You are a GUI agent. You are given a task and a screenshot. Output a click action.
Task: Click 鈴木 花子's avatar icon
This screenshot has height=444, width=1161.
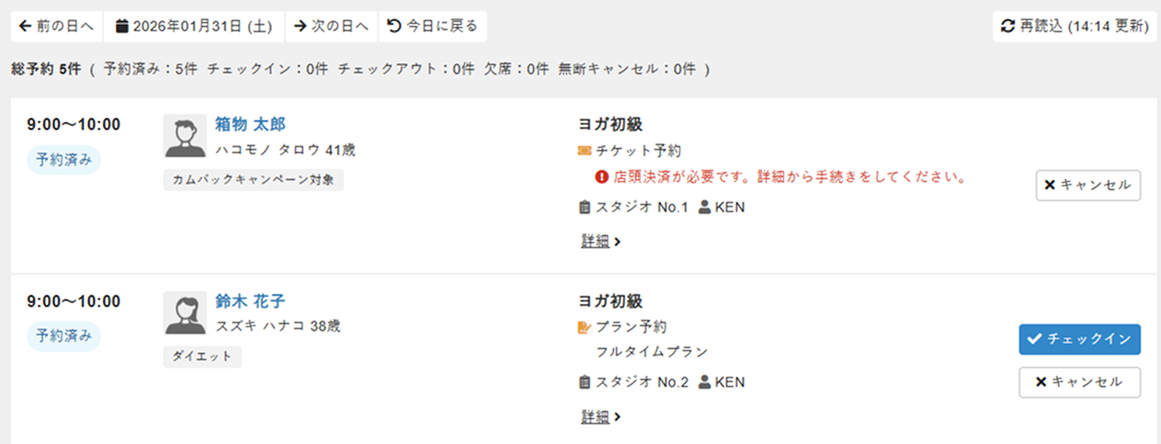pos(185,314)
